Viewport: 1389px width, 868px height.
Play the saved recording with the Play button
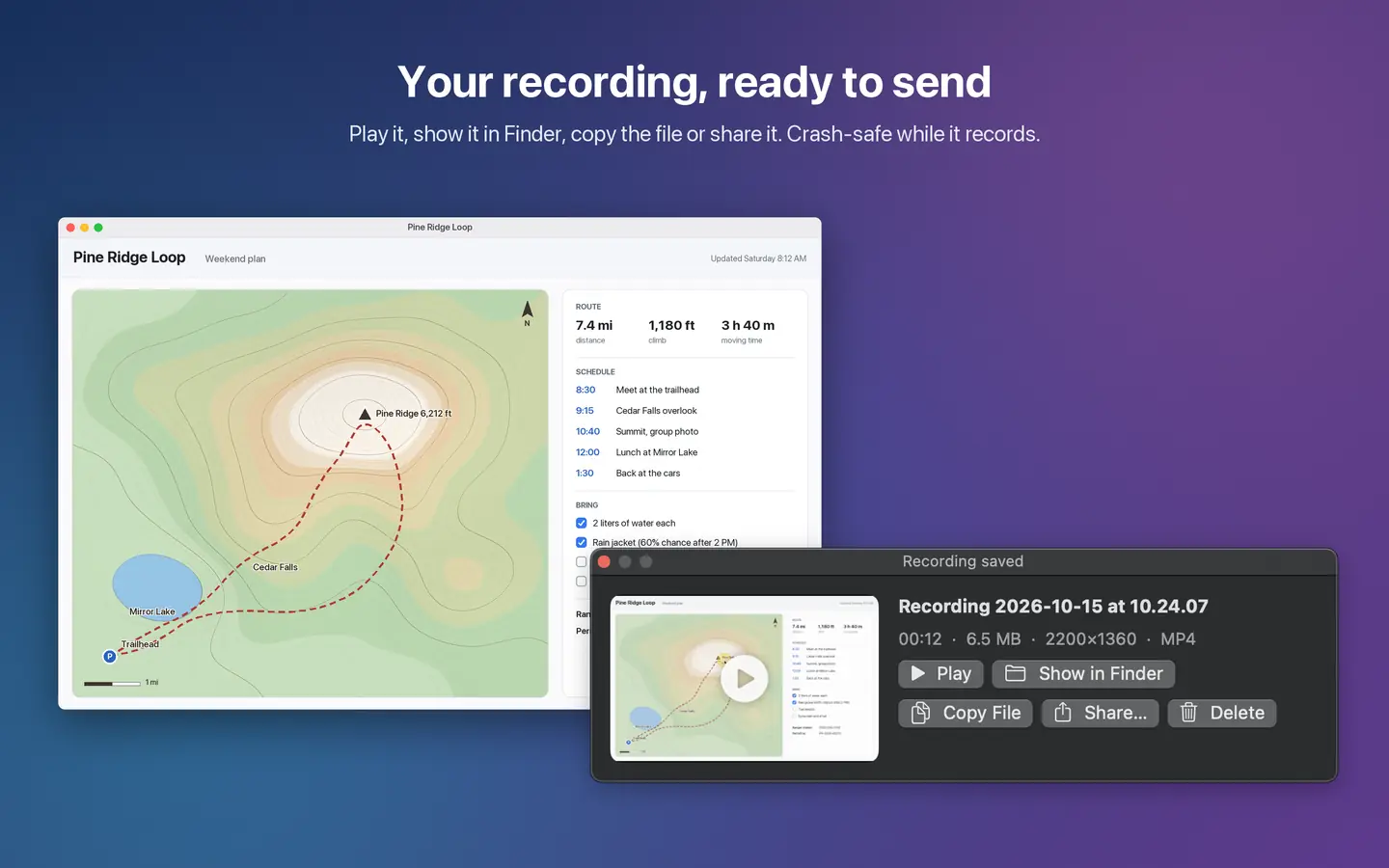(940, 674)
